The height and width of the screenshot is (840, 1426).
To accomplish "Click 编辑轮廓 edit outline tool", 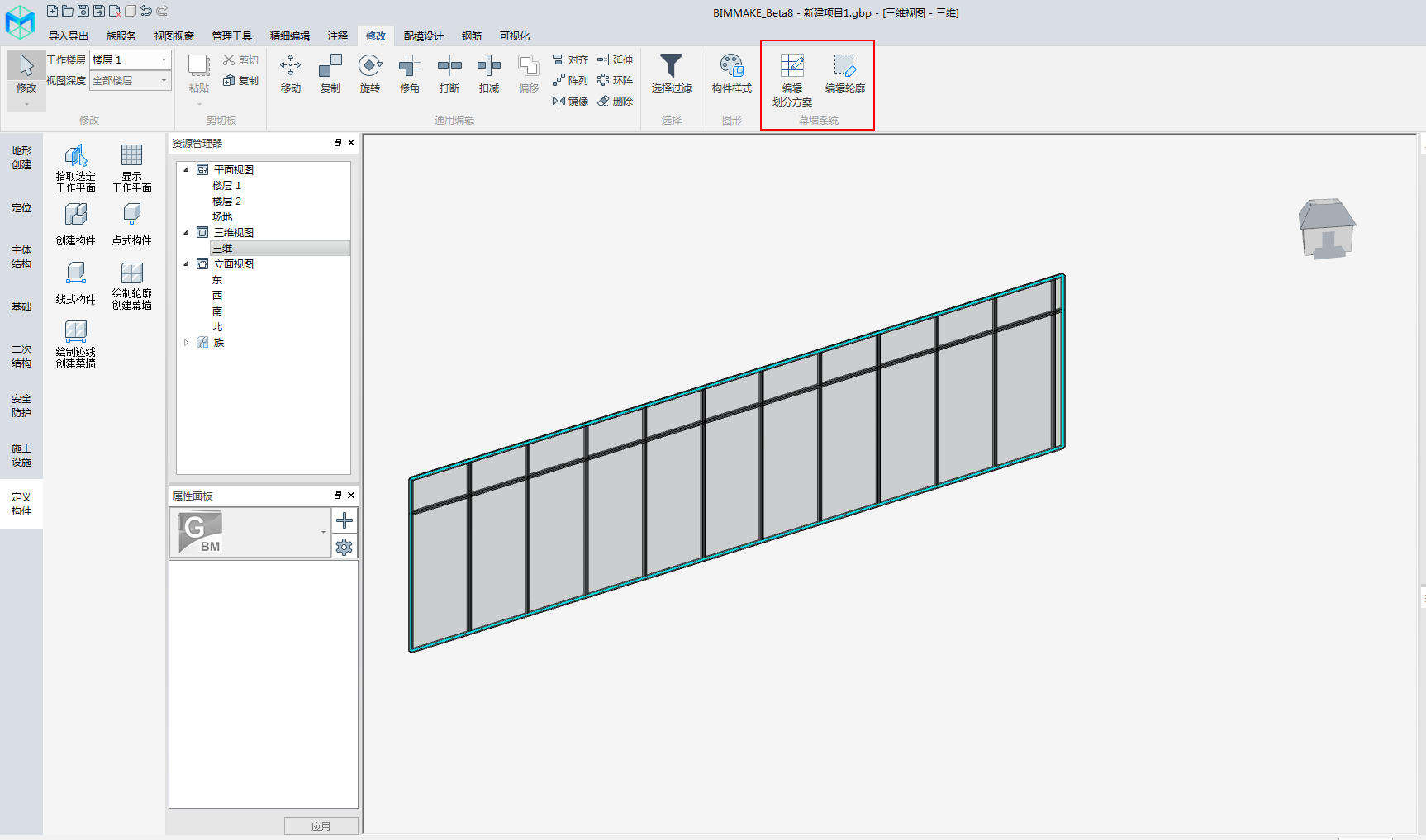I will pyautogui.click(x=845, y=74).
